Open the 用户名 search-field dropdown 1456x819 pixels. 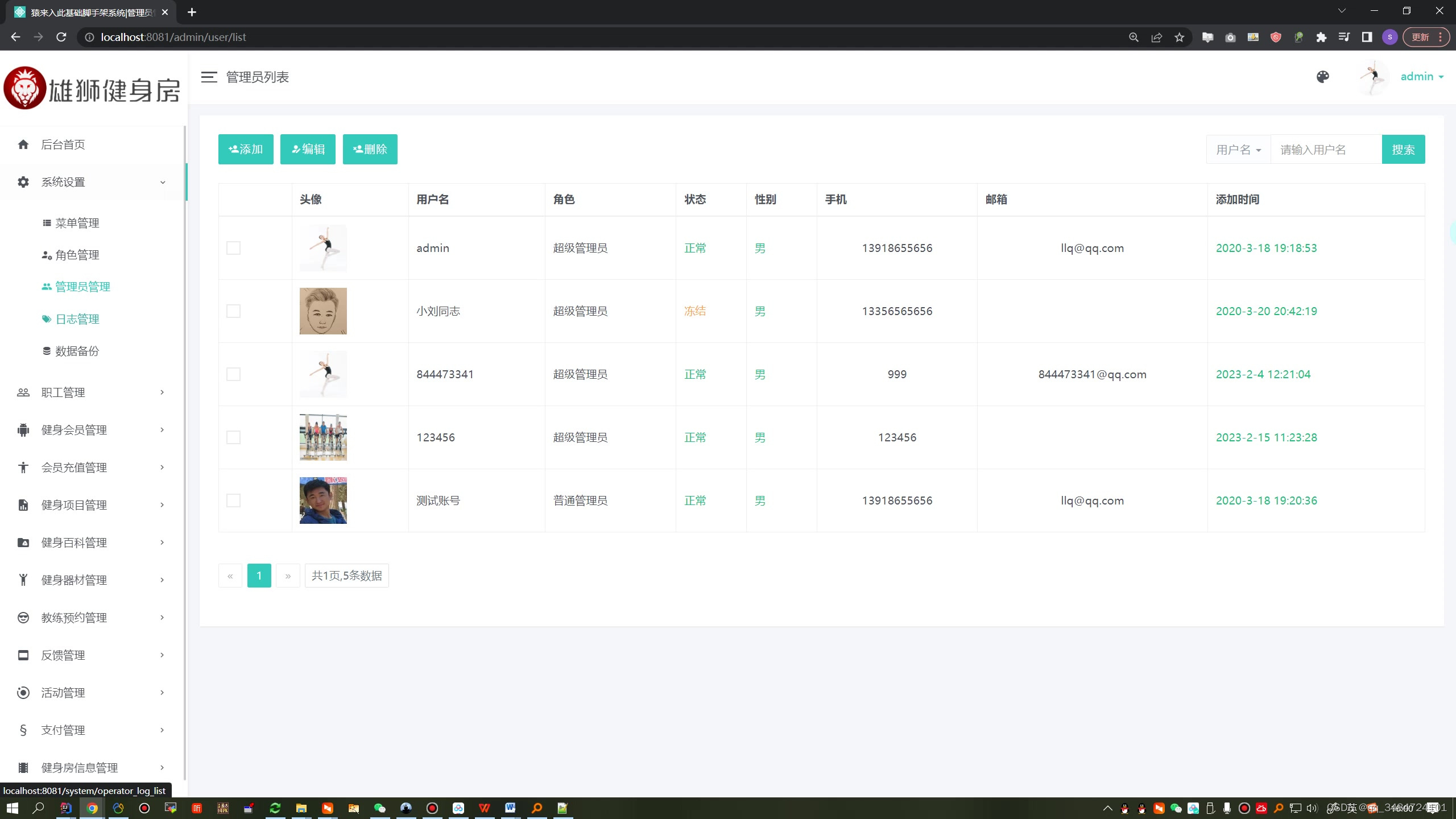(x=1238, y=150)
